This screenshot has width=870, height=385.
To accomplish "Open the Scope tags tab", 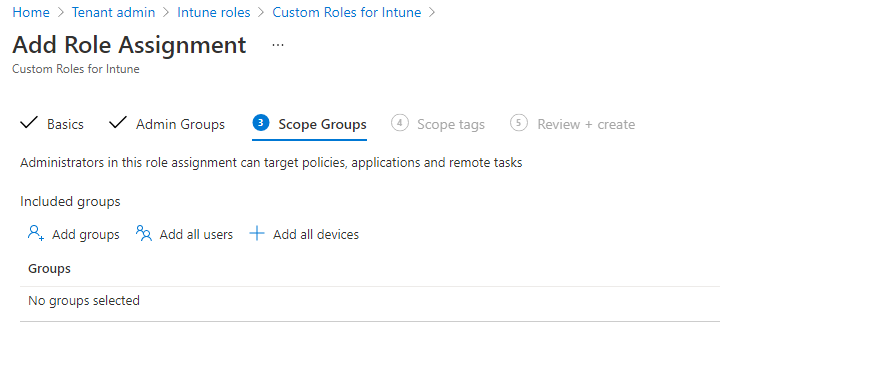I will click(x=451, y=124).
